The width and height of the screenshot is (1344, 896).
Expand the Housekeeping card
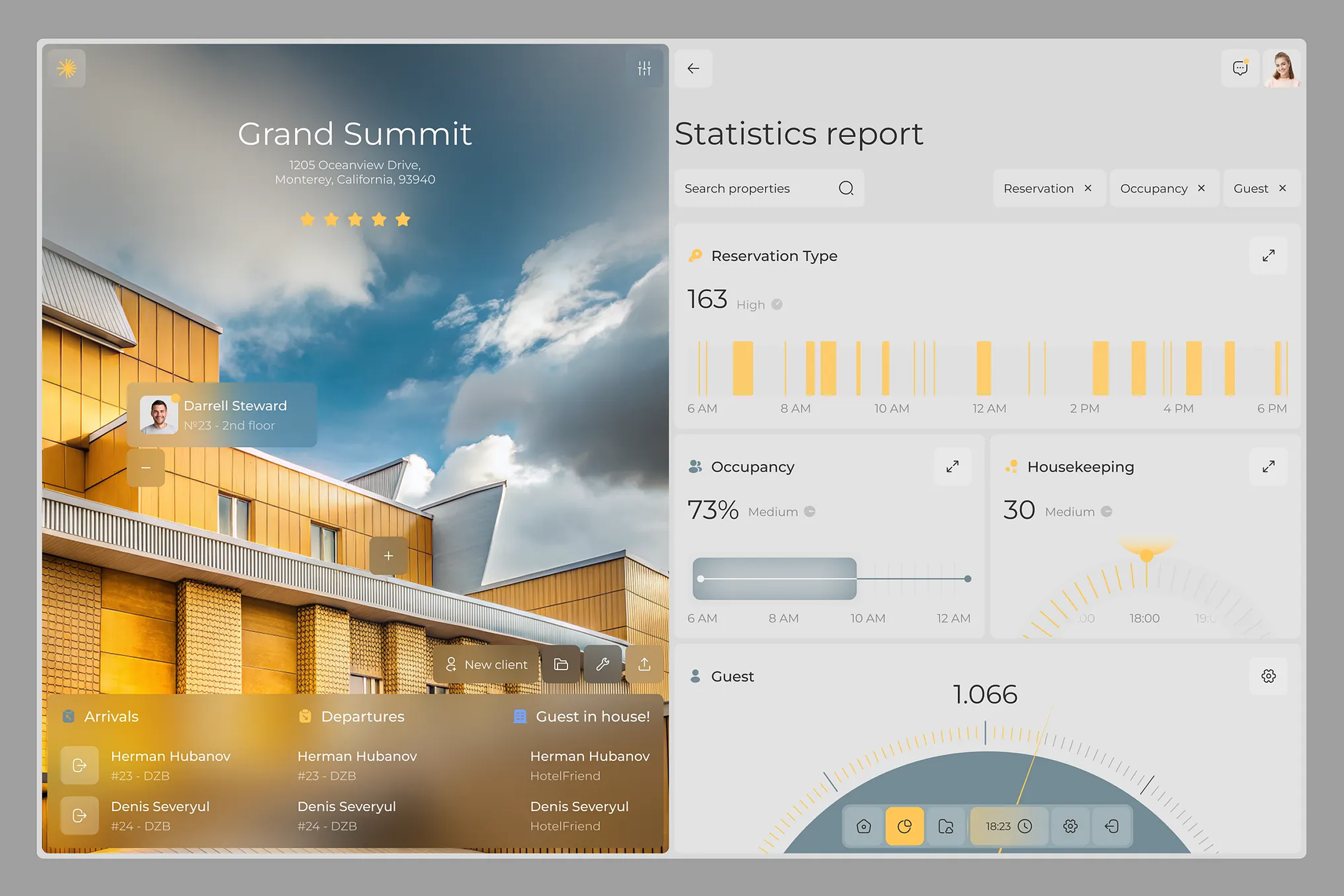(1268, 467)
